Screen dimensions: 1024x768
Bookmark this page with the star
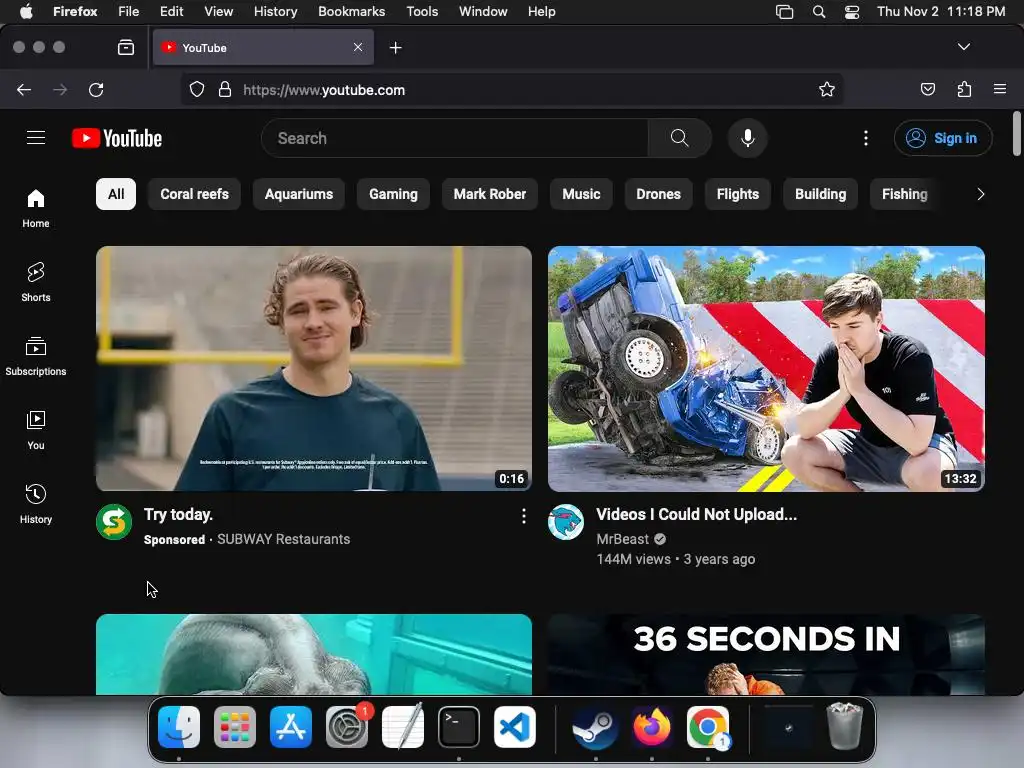pos(827,89)
